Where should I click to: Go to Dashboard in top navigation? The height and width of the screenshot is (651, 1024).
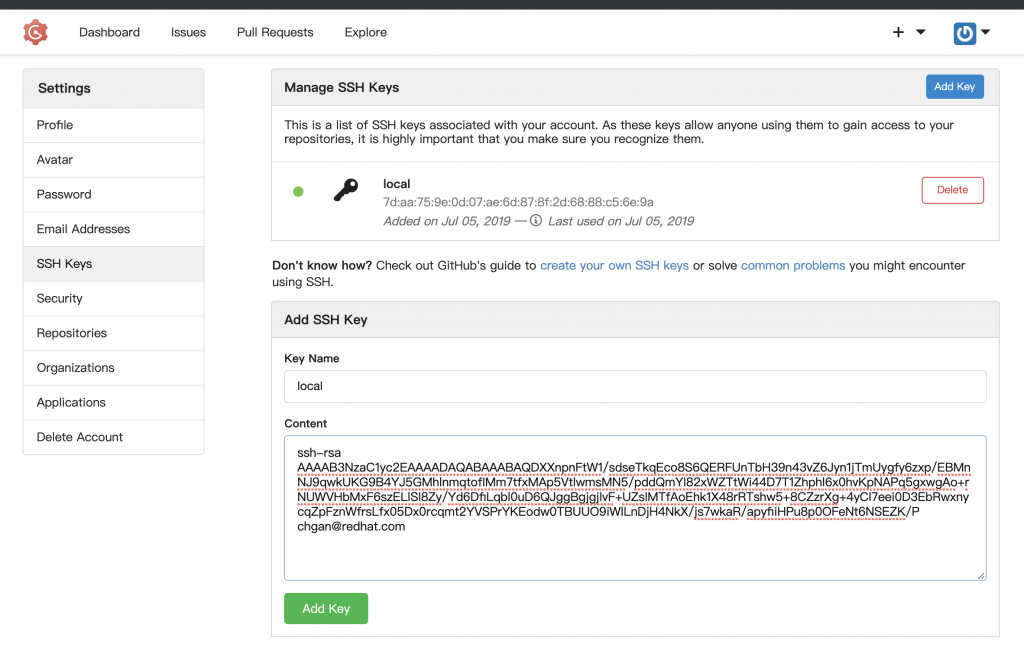[109, 32]
